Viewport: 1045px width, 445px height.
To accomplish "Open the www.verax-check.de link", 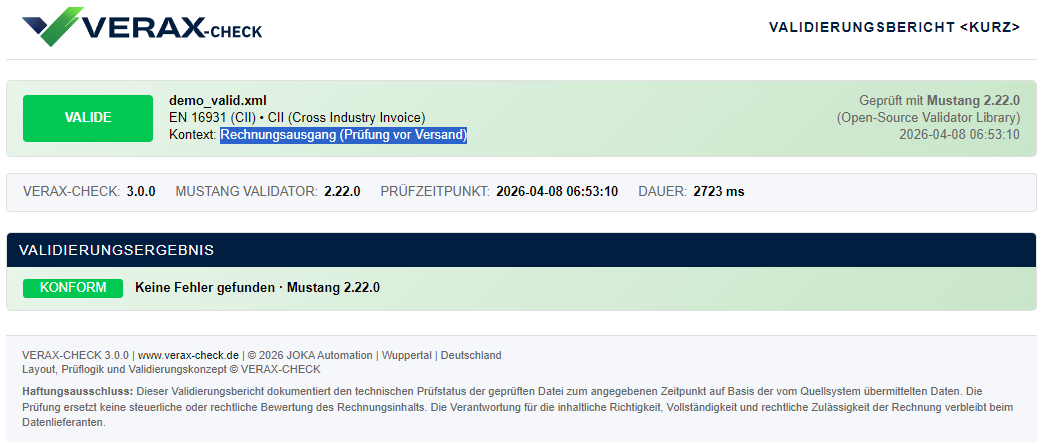I will (x=188, y=355).
